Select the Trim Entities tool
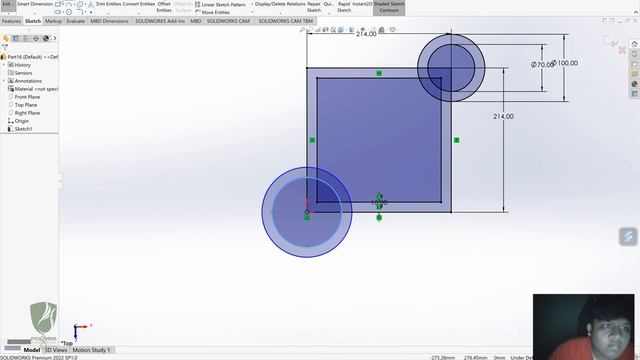This screenshot has width=640, height=360. [x=109, y=4]
